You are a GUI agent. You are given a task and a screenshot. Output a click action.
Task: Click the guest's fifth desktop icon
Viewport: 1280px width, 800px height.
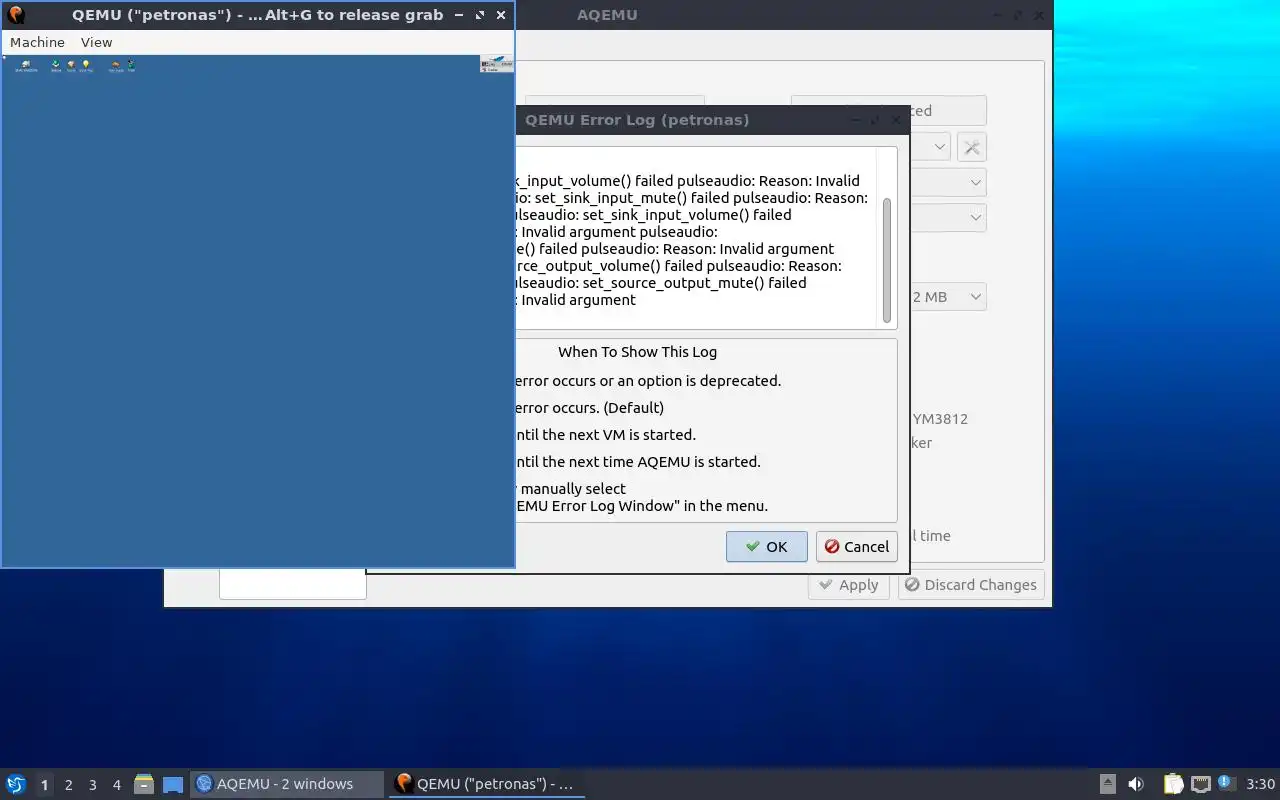coord(116,66)
